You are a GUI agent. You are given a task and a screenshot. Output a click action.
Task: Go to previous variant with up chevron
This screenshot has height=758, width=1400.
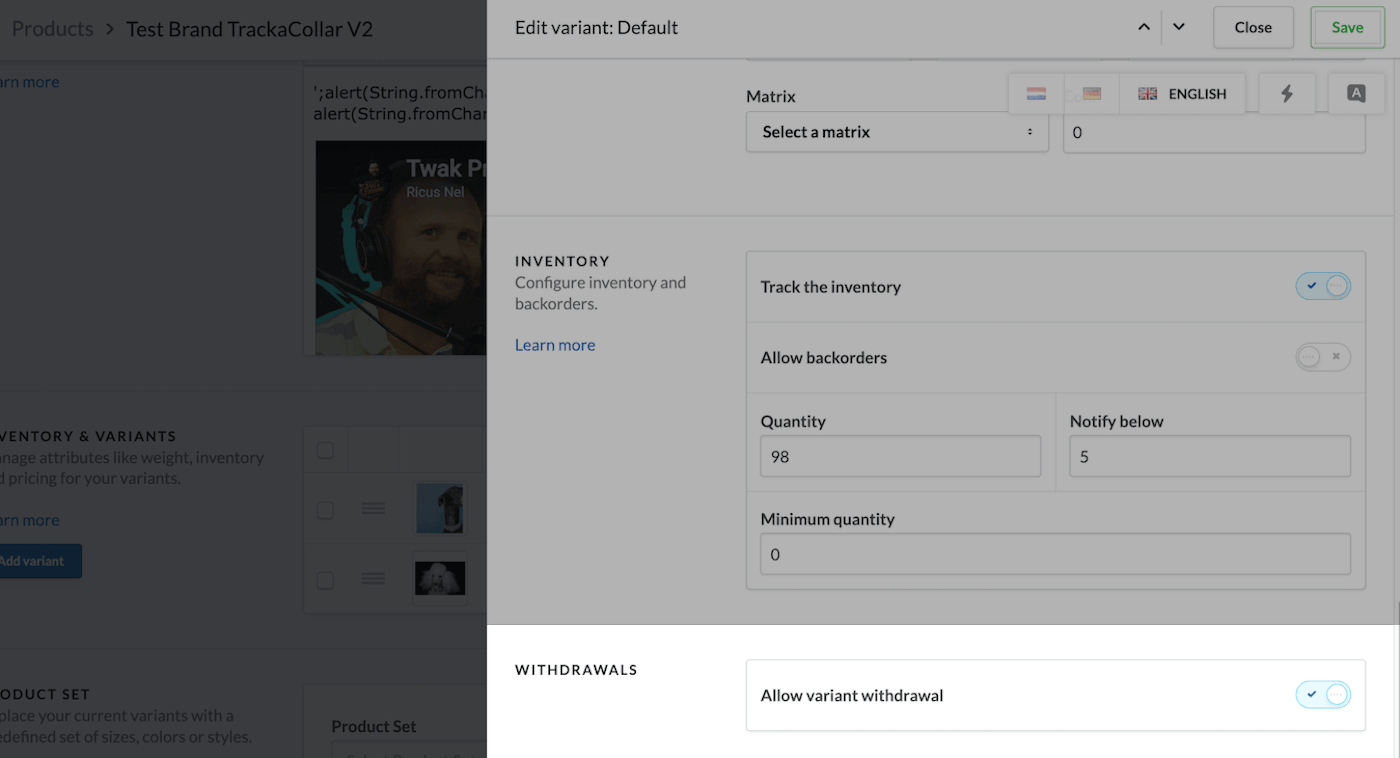pyautogui.click(x=1143, y=28)
